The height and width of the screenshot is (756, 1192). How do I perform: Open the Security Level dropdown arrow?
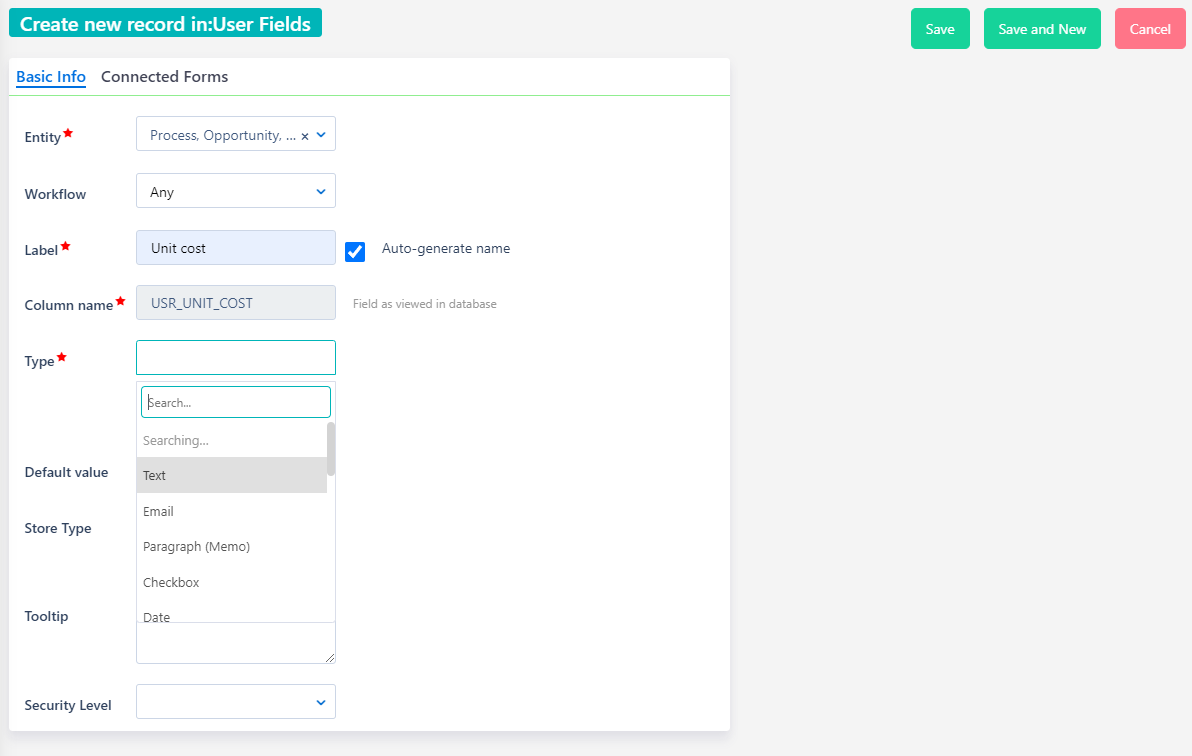pyautogui.click(x=320, y=701)
